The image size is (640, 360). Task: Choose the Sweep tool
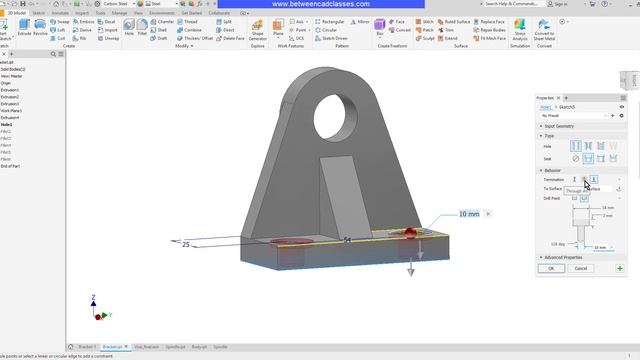pos(60,22)
